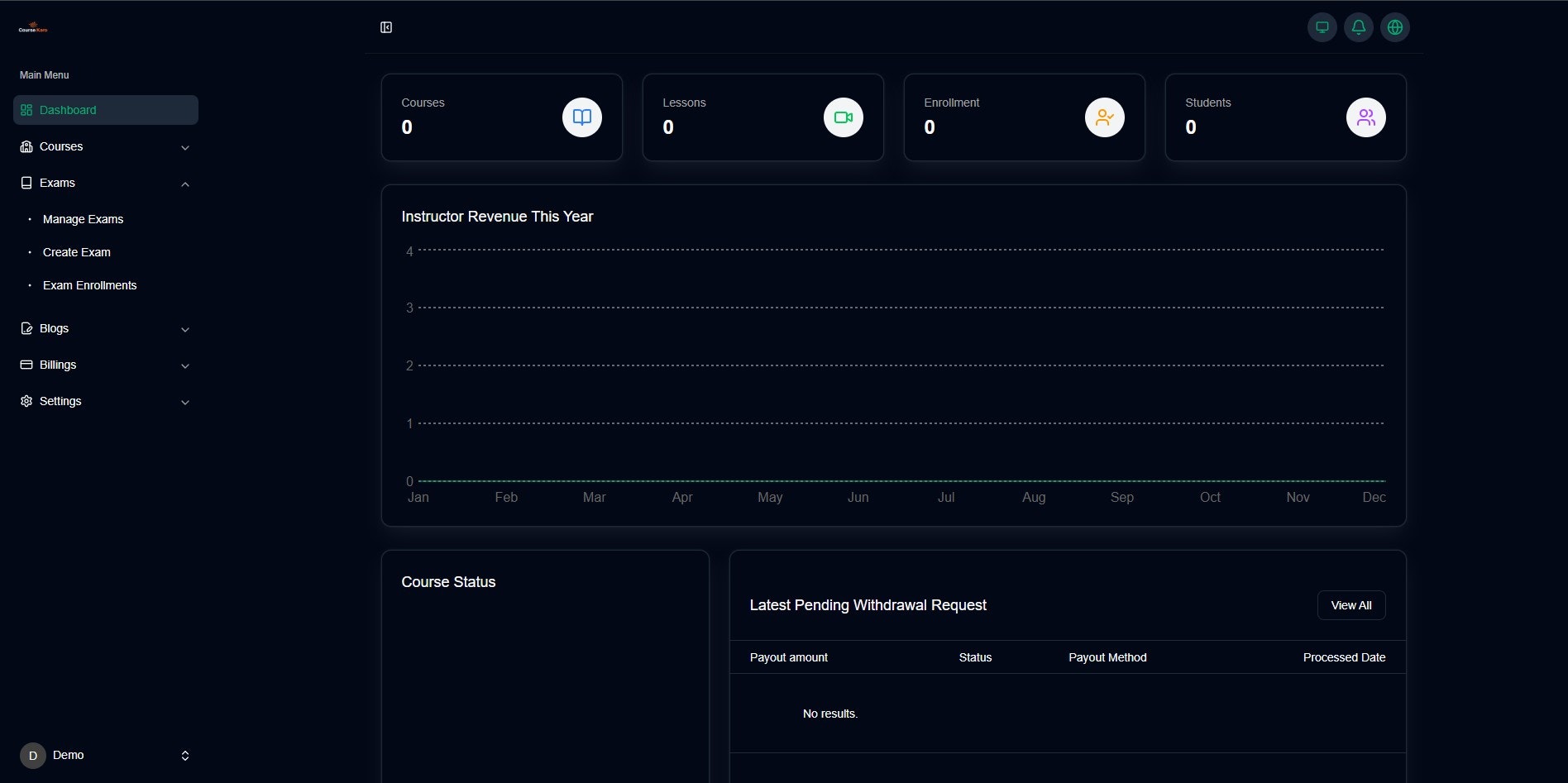Click the Payout Method column header
Screen dimensions: 1568x783
1107,657
